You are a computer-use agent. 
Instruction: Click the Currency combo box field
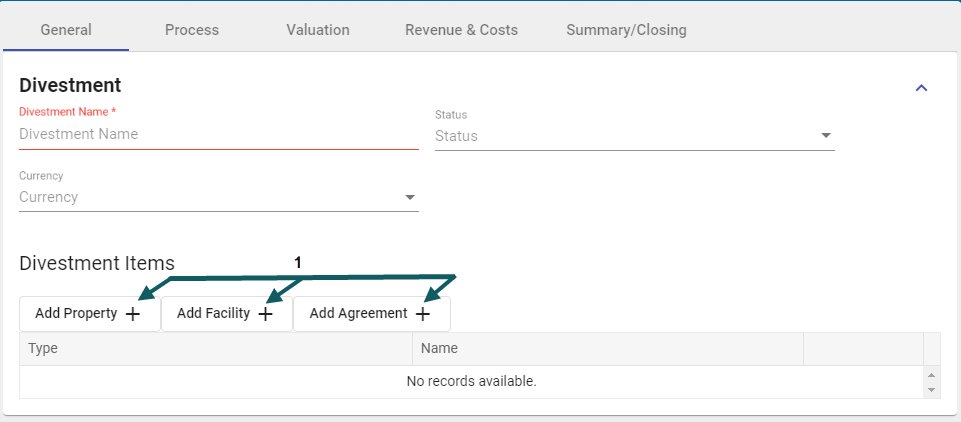click(x=208, y=197)
